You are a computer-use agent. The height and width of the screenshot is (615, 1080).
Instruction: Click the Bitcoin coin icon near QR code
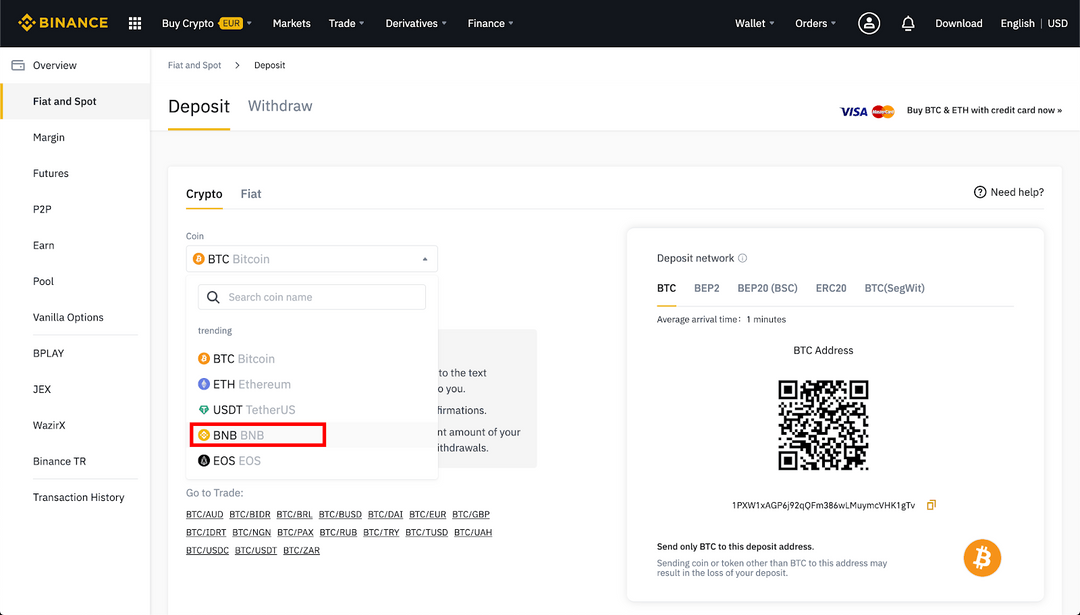[x=981, y=558]
